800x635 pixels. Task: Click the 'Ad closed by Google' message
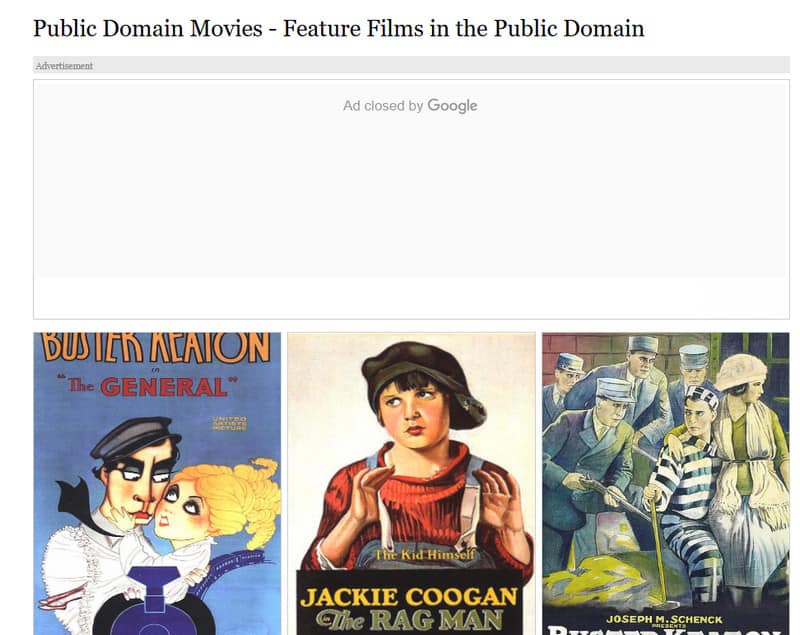(410, 106)
